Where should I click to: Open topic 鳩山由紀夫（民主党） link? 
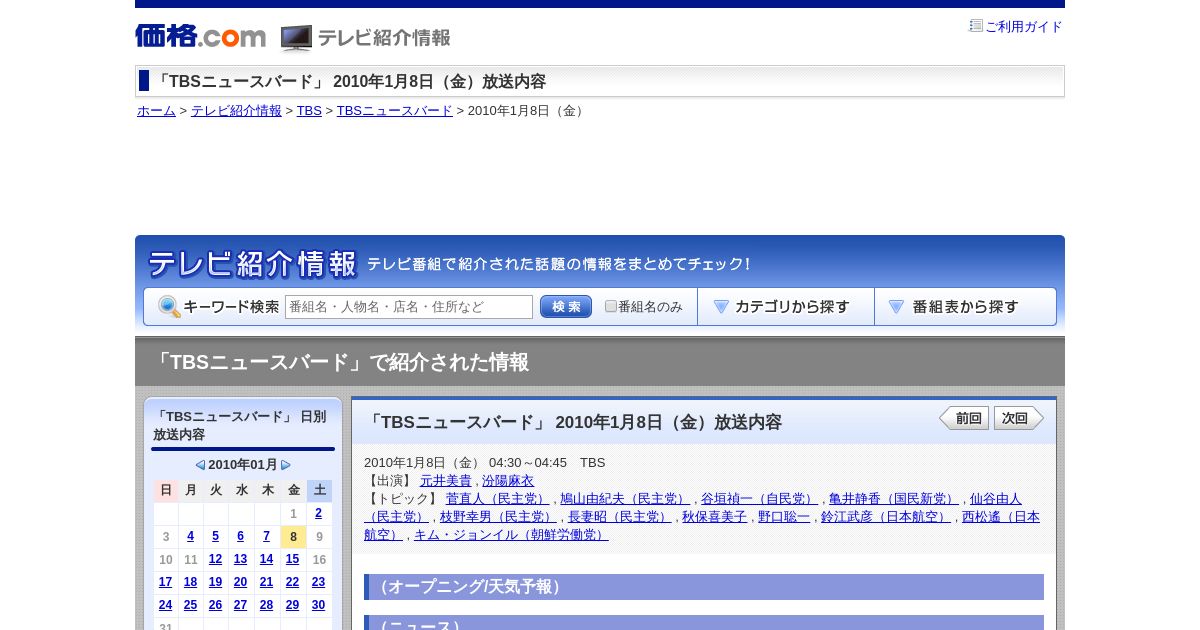point(625,499)
